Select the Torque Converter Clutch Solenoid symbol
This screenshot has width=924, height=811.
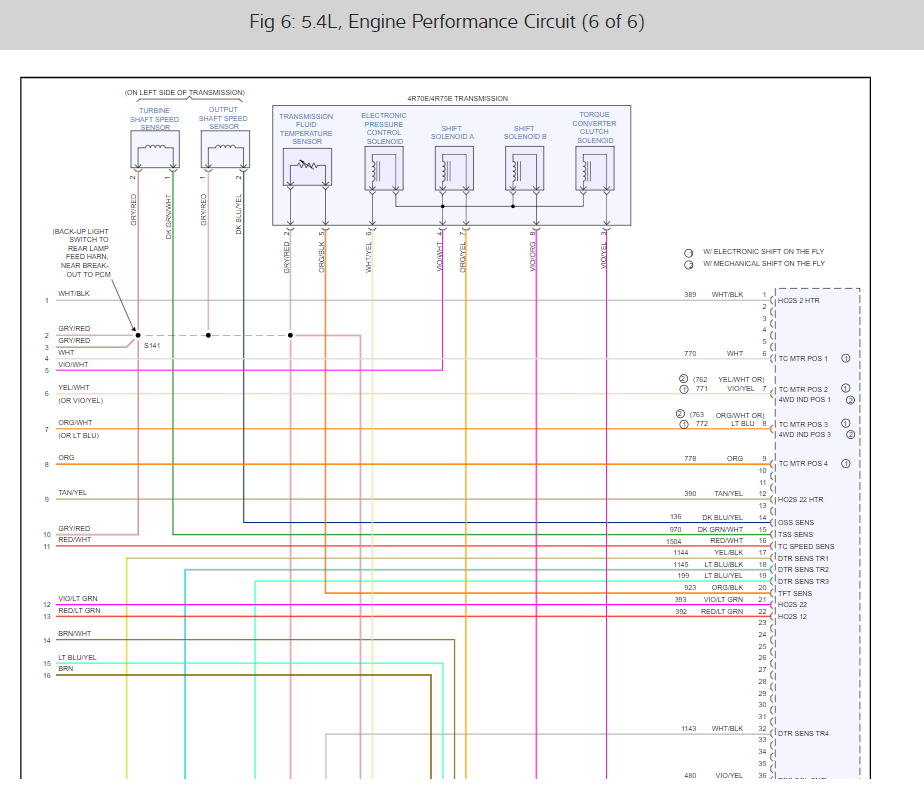pos(595,169)
